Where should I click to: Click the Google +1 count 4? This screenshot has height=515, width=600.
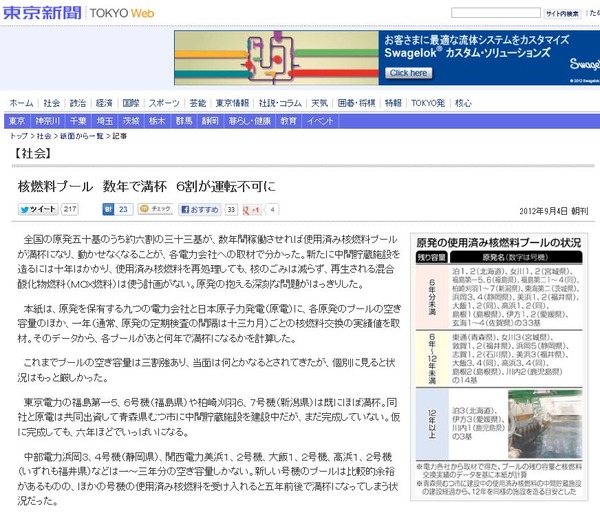(x=272, y=210)
